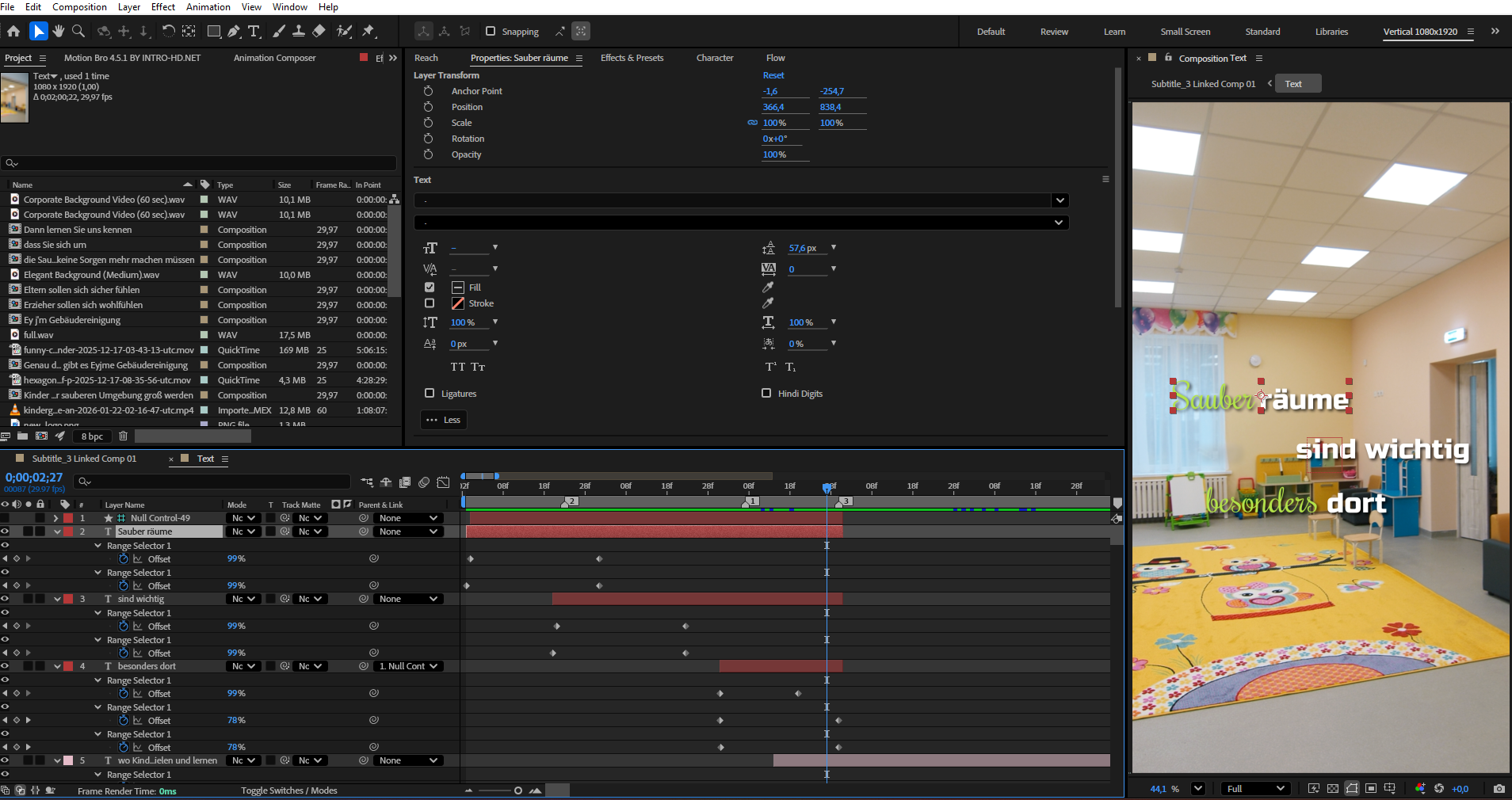
Task: Select the Hand tool
Action: pos(58,31)
